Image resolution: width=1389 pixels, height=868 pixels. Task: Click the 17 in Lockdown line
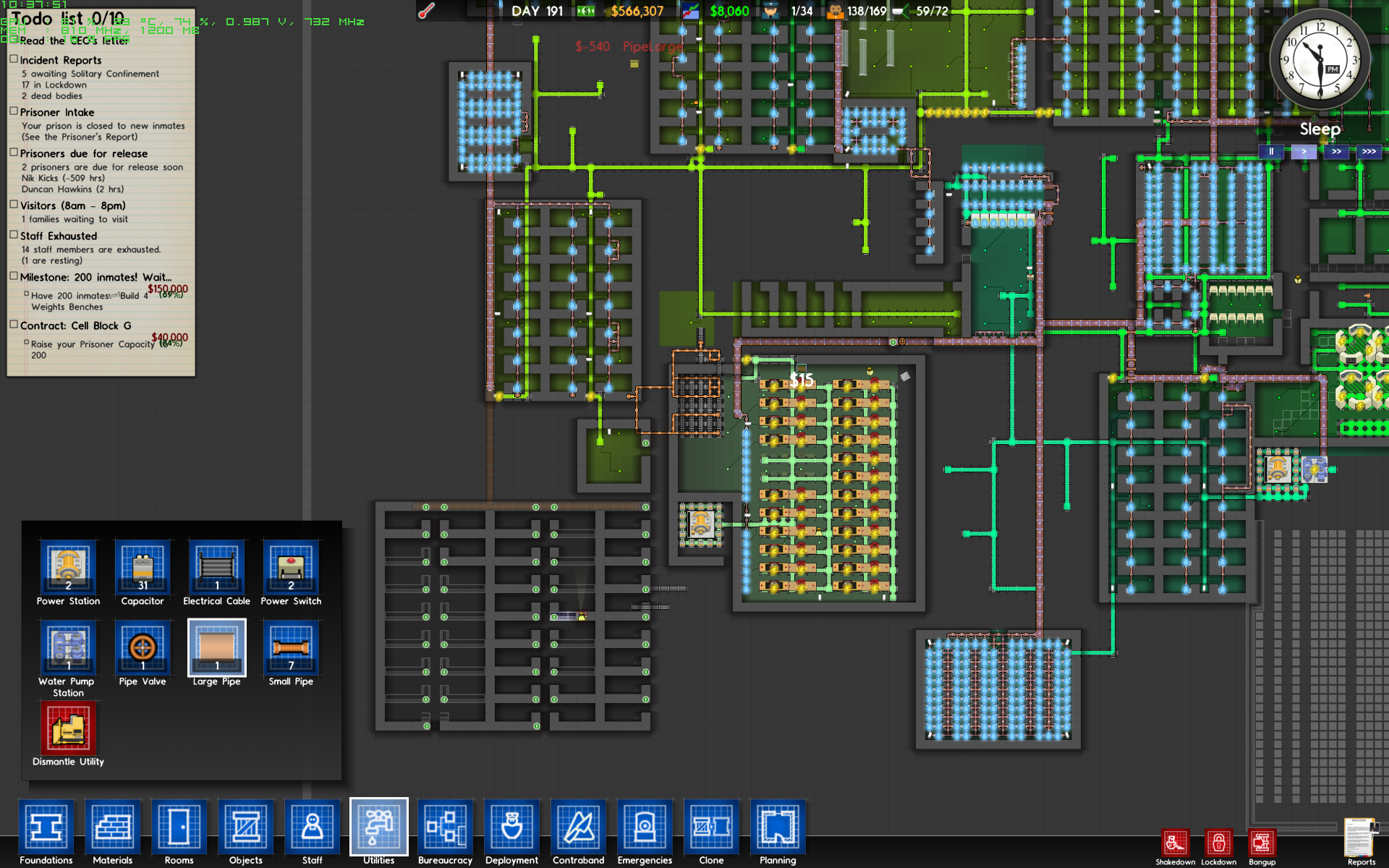click(54, 85)
